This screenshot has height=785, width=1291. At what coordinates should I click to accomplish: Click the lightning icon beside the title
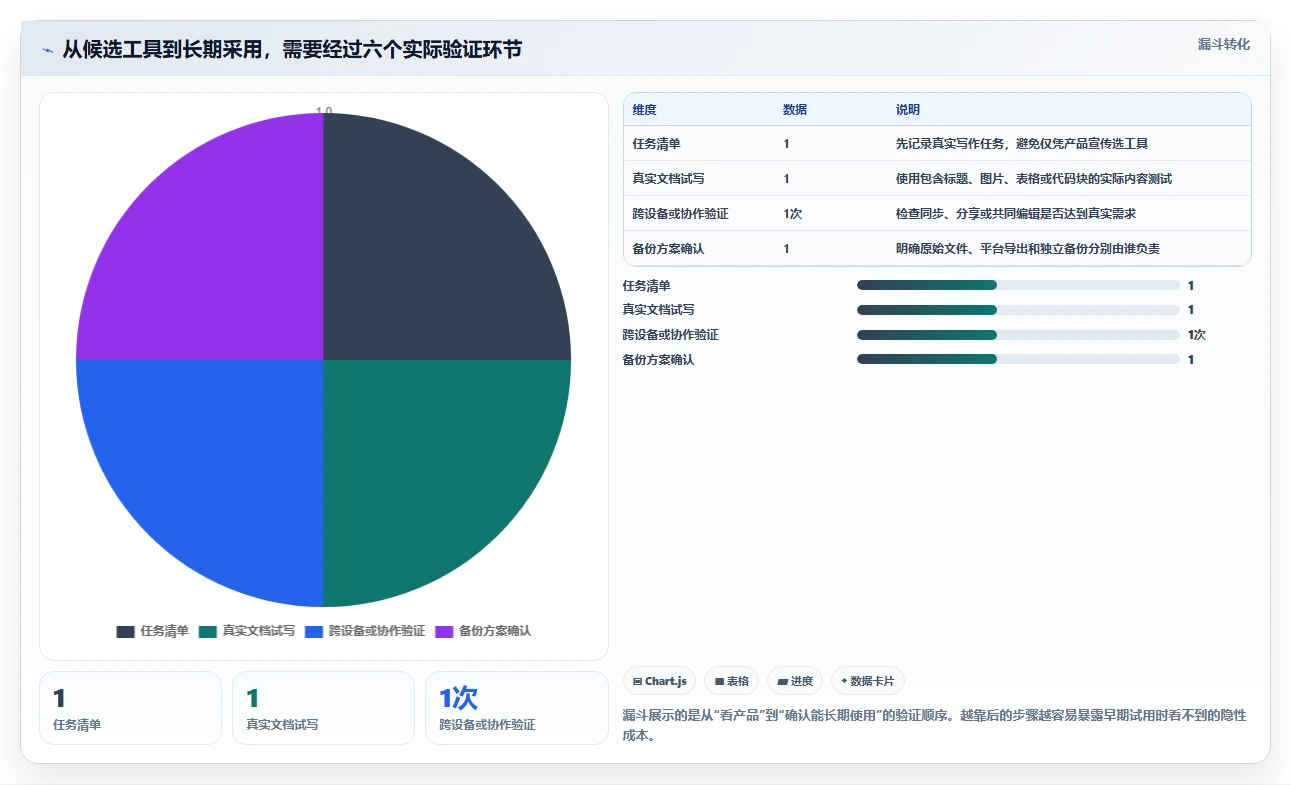coord(48,50)
